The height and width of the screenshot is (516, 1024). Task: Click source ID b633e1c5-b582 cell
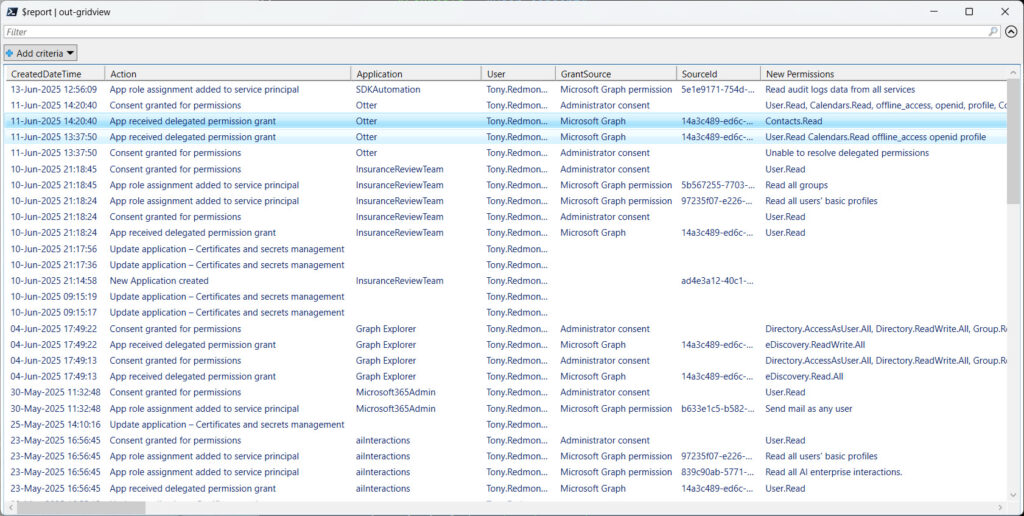[x=717, y=409]
